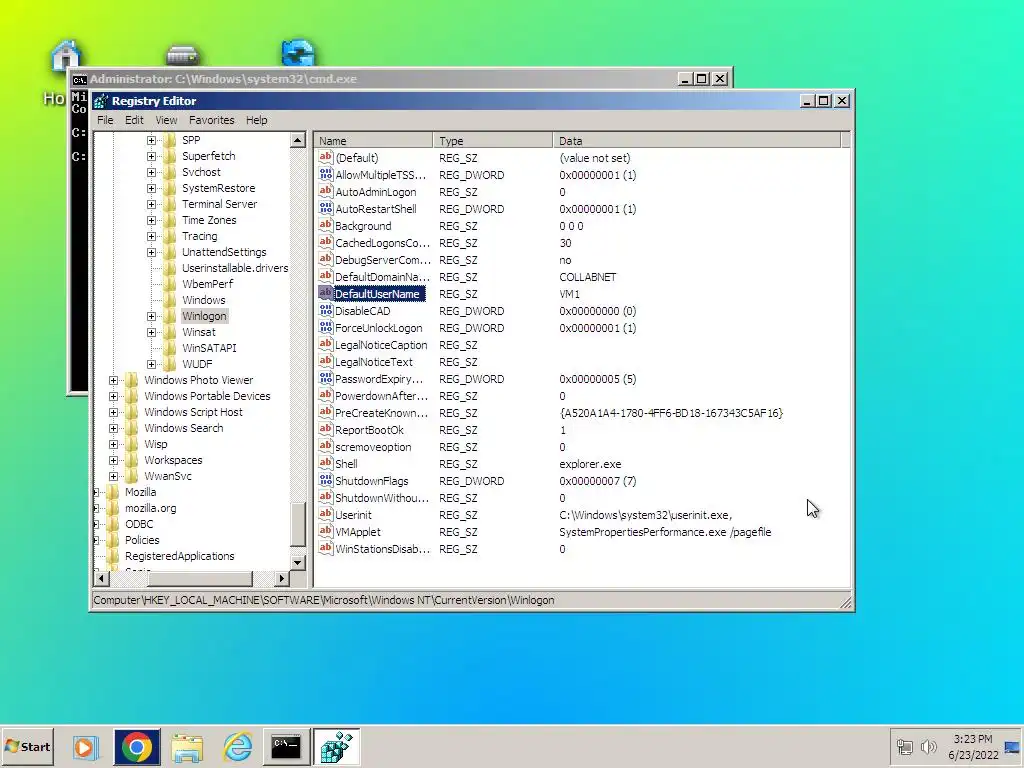Expand the Time Zones tree node
This screenshot has height=768, width=1024.
[152, 220]
